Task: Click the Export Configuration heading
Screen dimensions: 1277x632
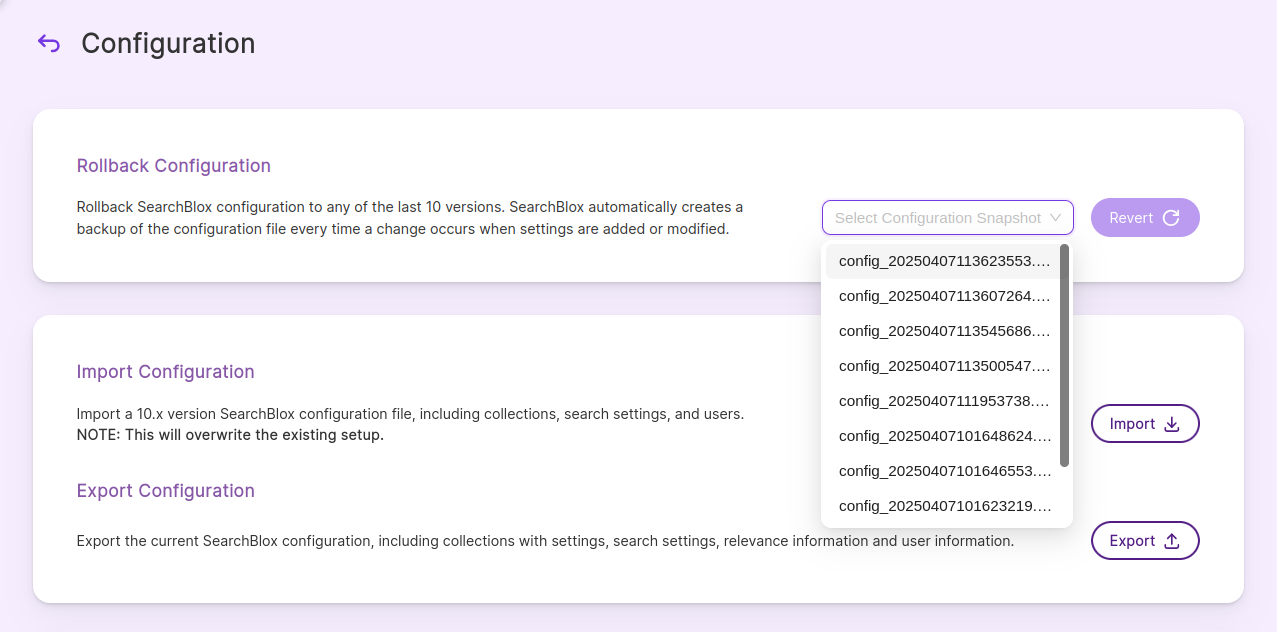Action: (x=166, y=491)
